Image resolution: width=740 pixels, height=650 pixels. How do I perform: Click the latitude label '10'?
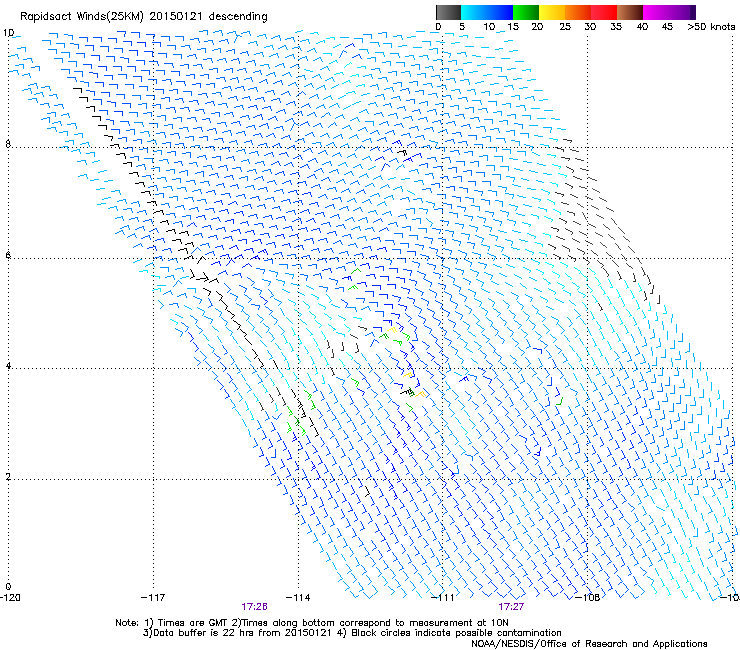tap(8, 33)
